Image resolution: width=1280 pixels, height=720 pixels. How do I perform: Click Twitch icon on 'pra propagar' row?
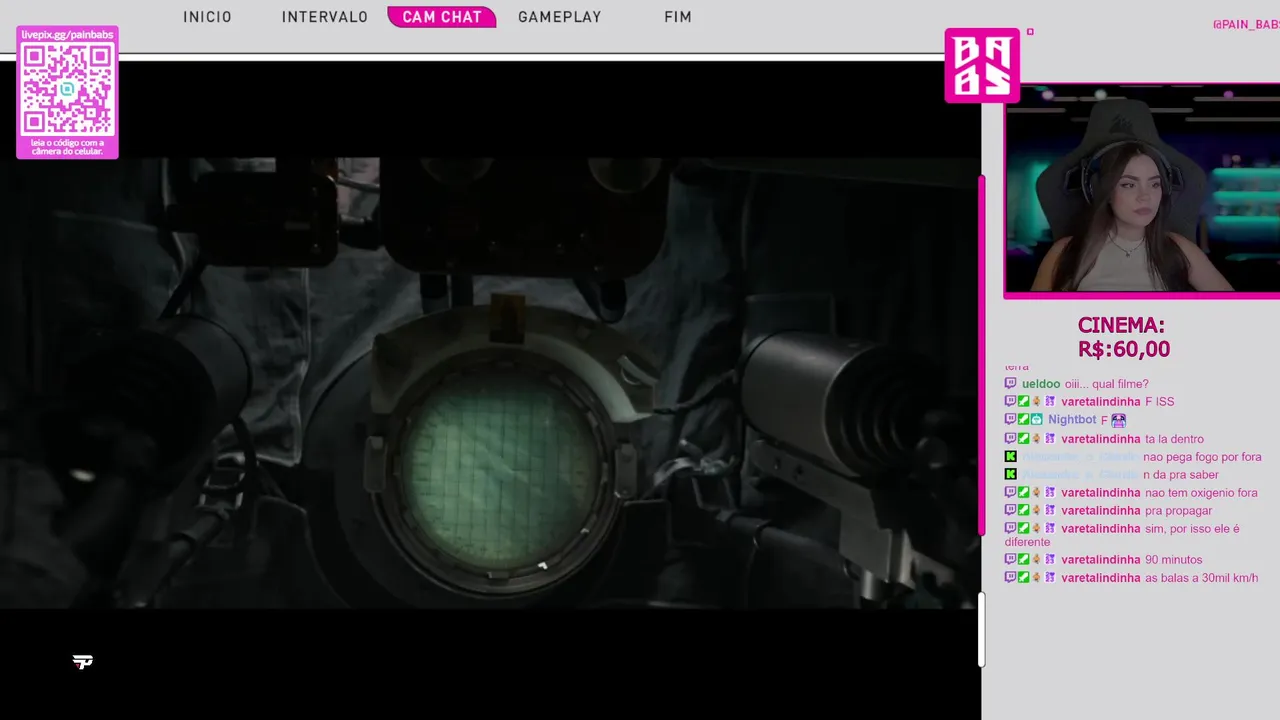(x=1010, y=511)
